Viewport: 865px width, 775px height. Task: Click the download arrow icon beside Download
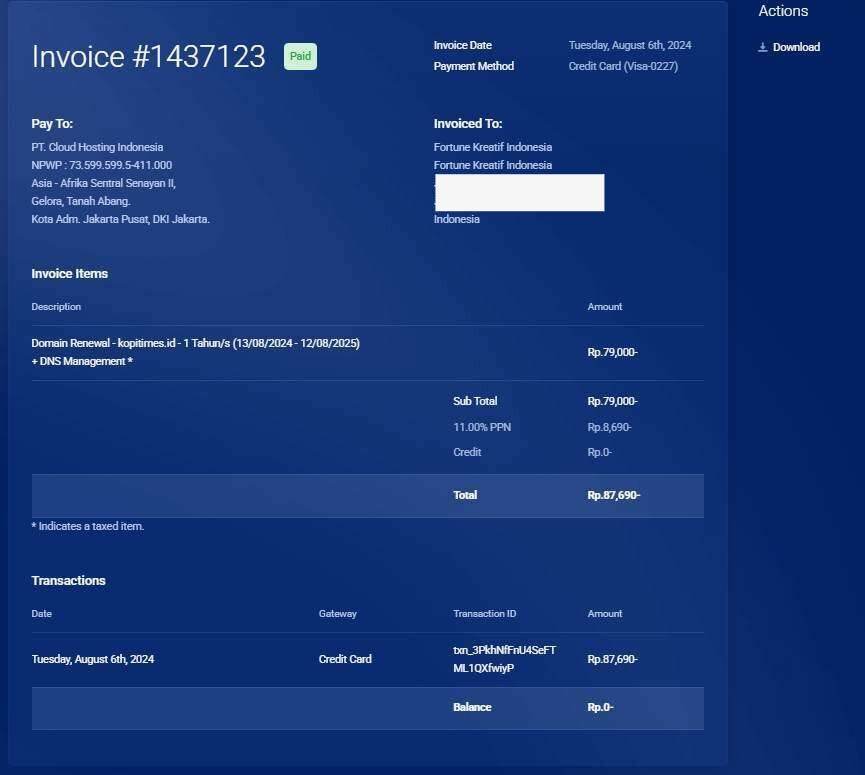(763, 47)
